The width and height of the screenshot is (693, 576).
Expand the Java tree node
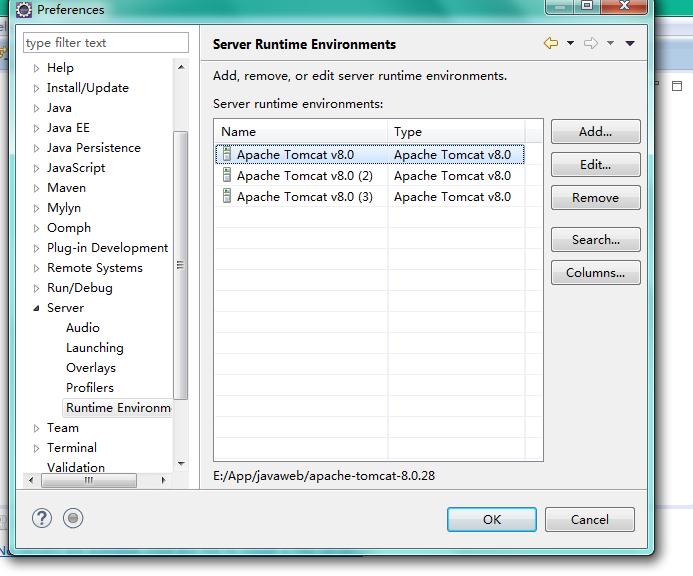[x=36, y=108]
